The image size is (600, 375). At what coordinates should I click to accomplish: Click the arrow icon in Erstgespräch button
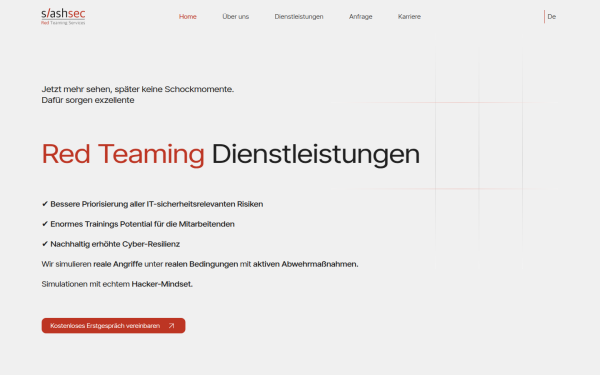[171, 326]
